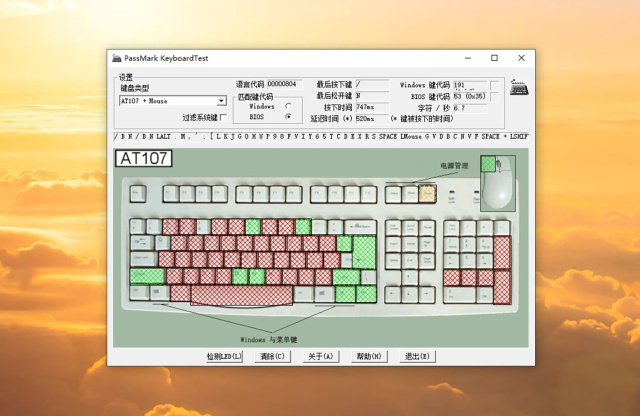Click the Num Lock key on the numpad
This screenshot has width=640, height=416.
point(452,227)
